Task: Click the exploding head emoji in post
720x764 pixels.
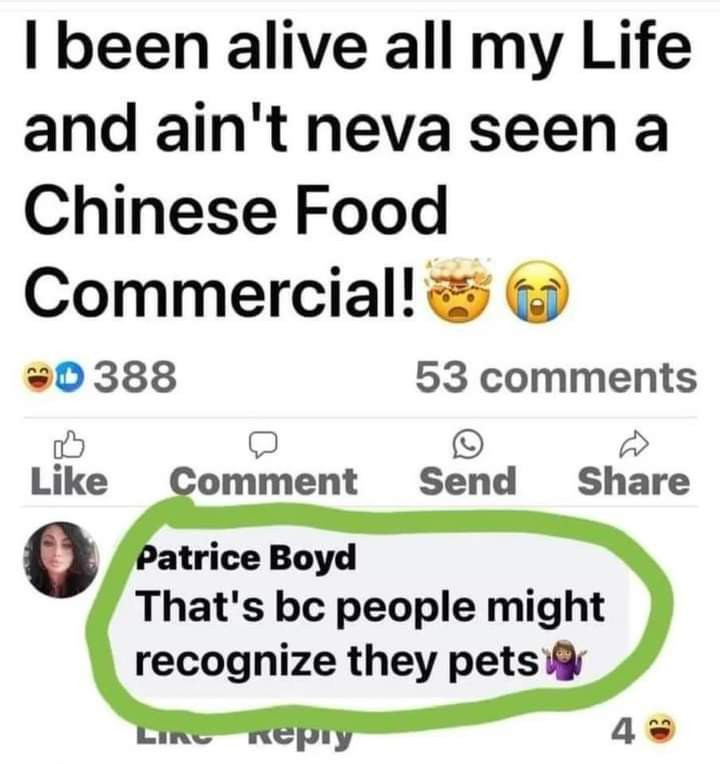Action: (458, 291)
